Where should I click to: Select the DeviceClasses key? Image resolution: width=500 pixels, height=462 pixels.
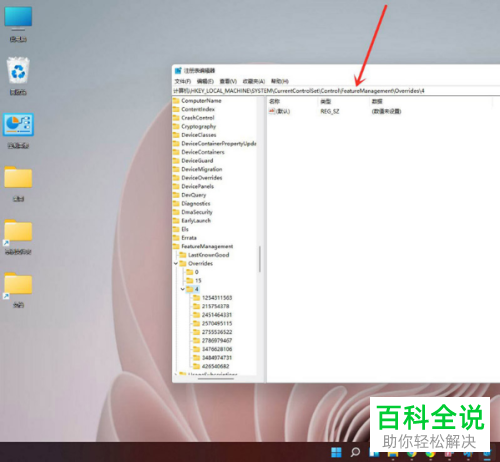tap(199, 135)
